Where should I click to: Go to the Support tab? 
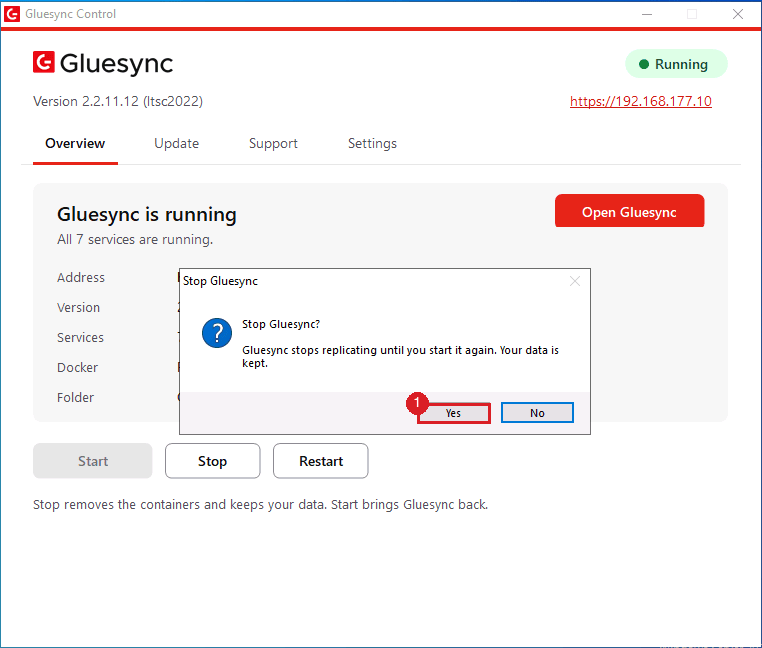click(x=273, y=143)
